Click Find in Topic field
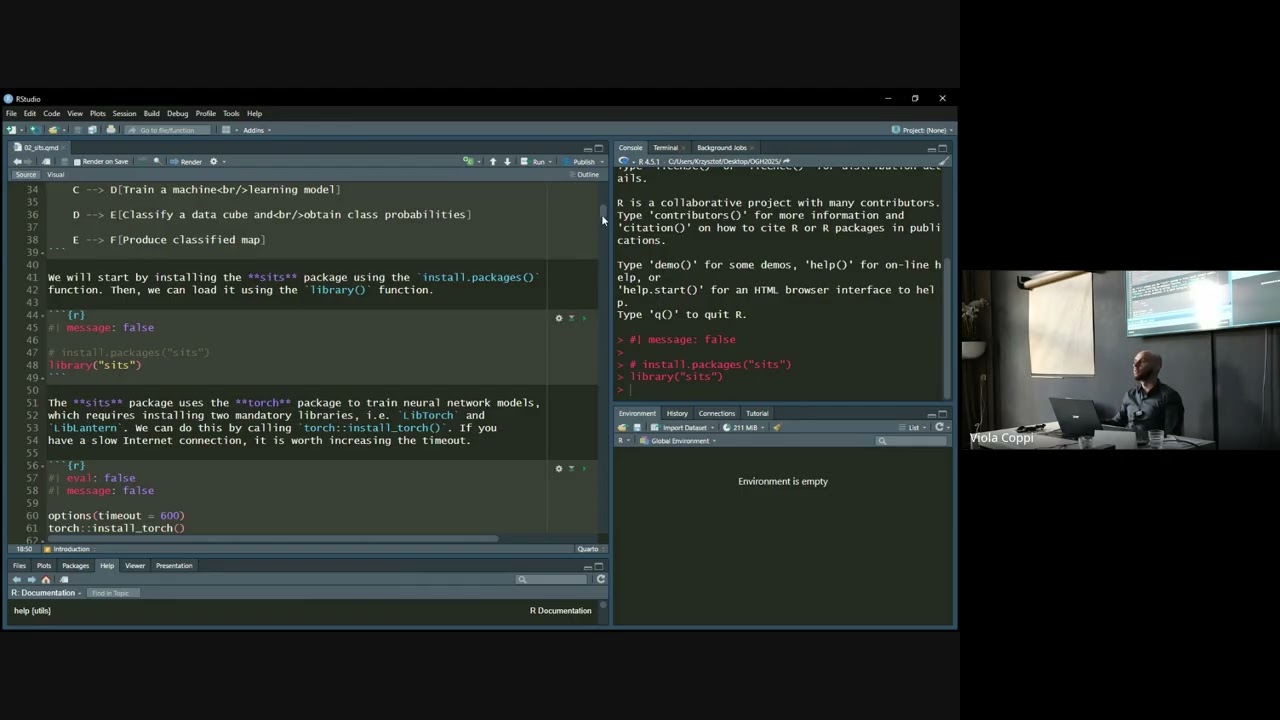Screen dimensions: 1280x720 111,593
